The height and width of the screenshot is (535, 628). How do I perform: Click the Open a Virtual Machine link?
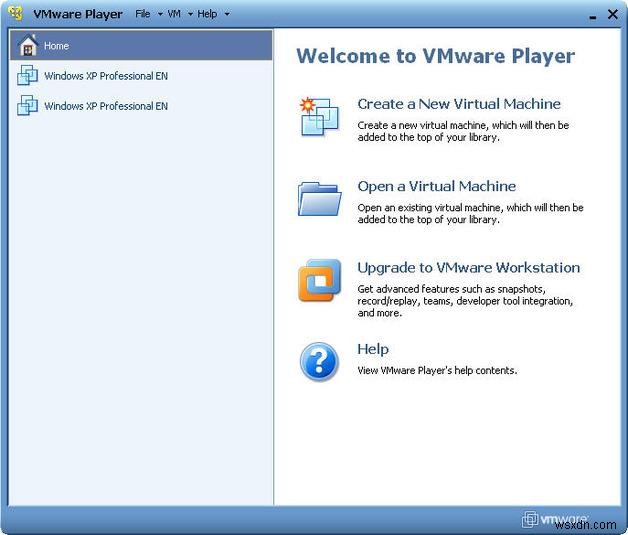pos(437,186)
